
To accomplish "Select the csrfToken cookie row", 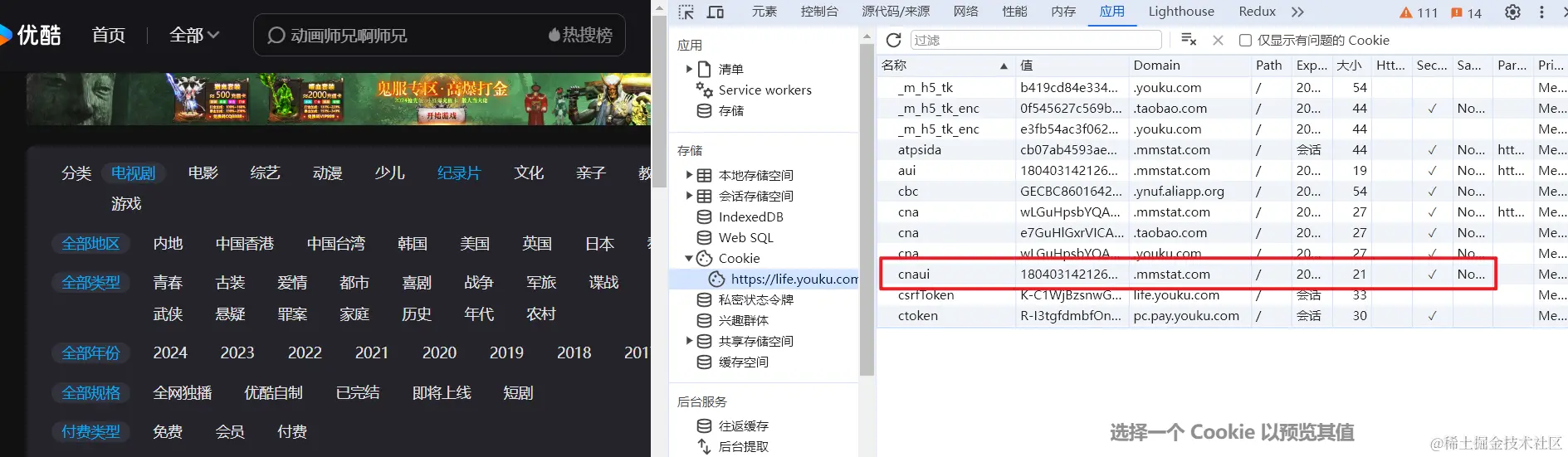I will 1223,296.
